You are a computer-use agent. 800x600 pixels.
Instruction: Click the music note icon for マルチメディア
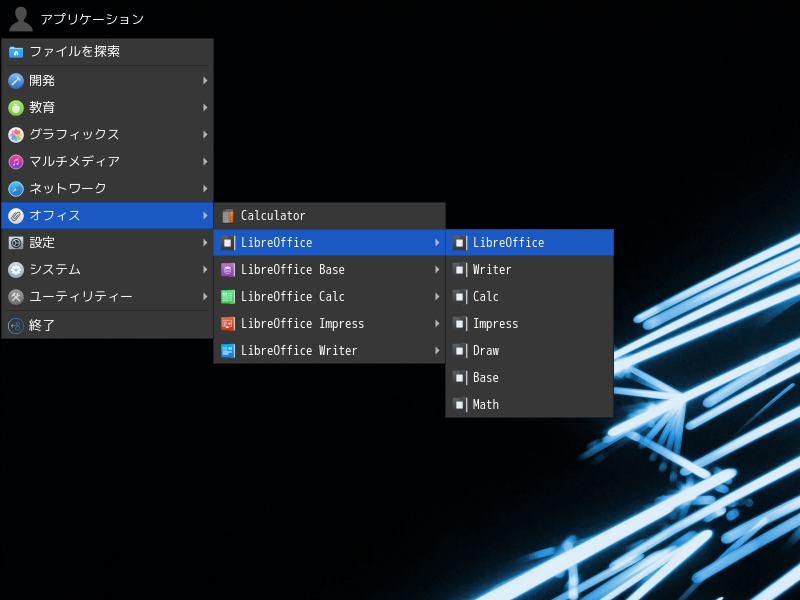[16, 162]
